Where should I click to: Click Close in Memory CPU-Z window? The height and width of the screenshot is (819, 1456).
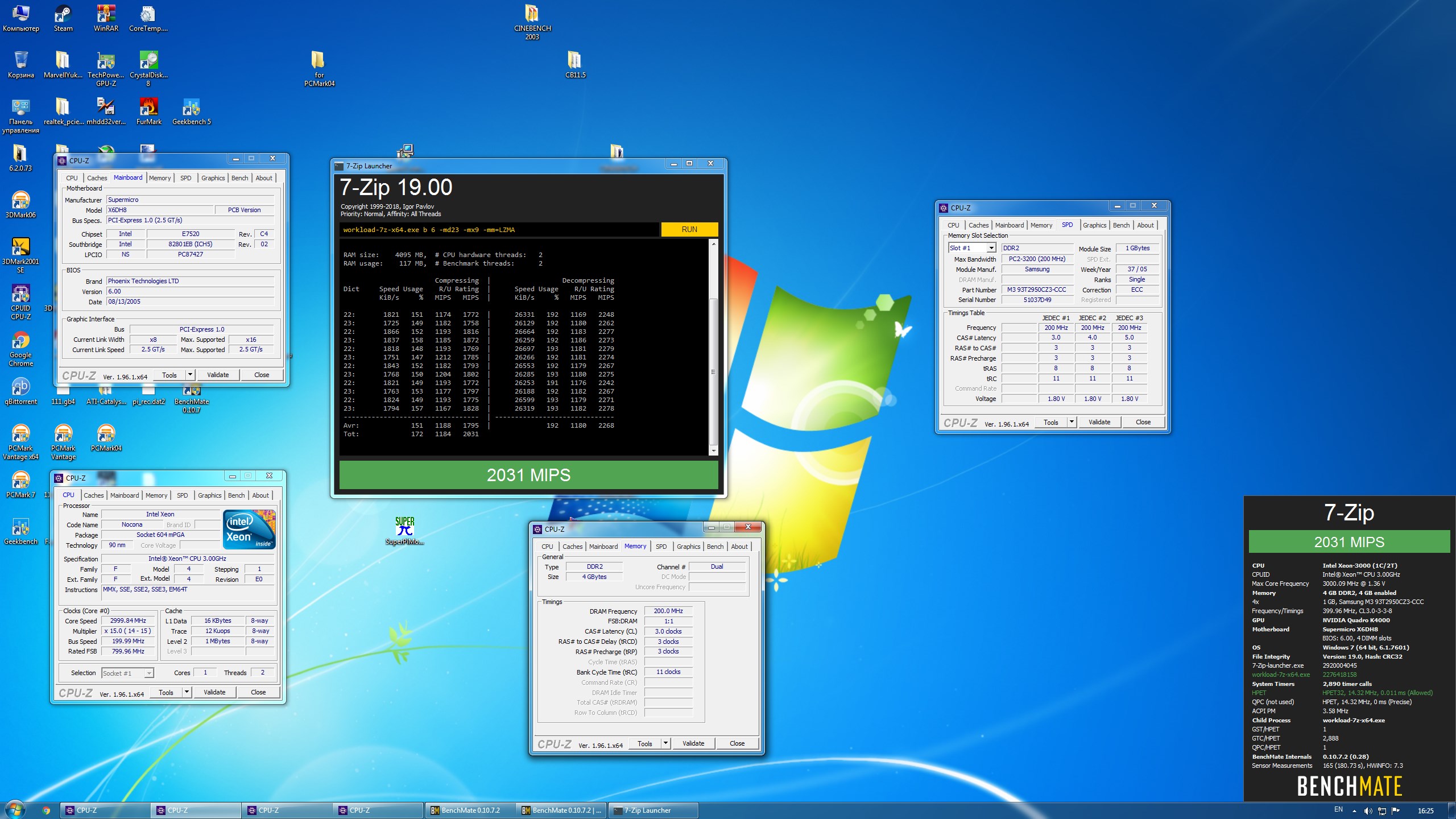[737, 743]
